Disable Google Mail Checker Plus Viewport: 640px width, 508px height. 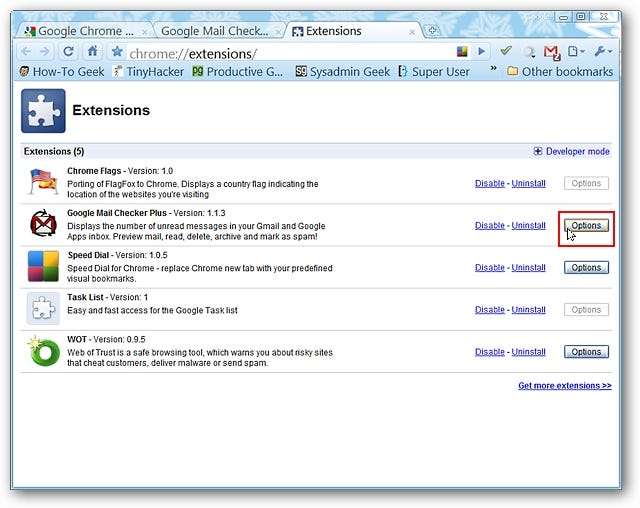490,225
